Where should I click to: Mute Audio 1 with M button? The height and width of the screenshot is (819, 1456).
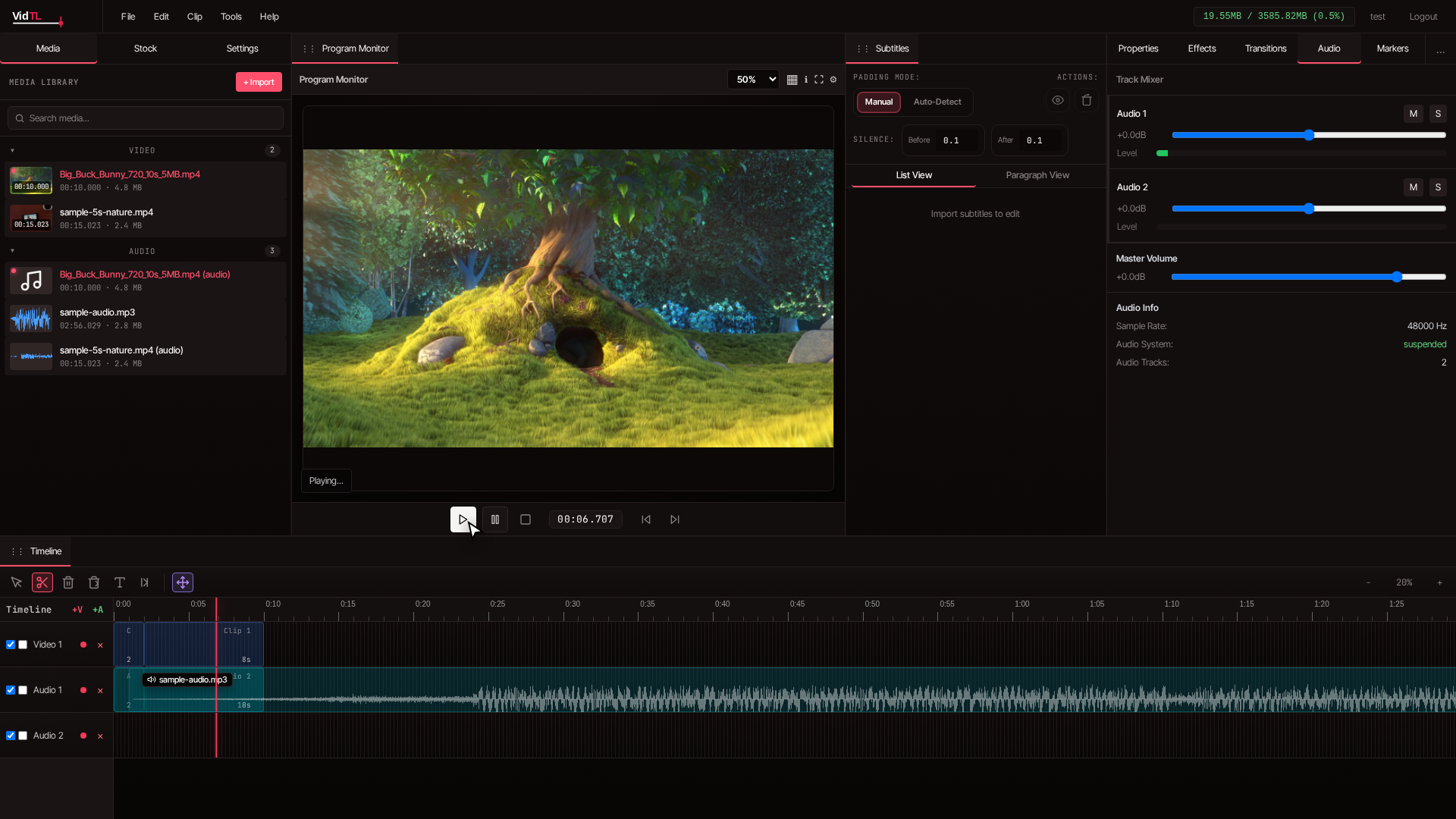click(x=1414, y=114)
